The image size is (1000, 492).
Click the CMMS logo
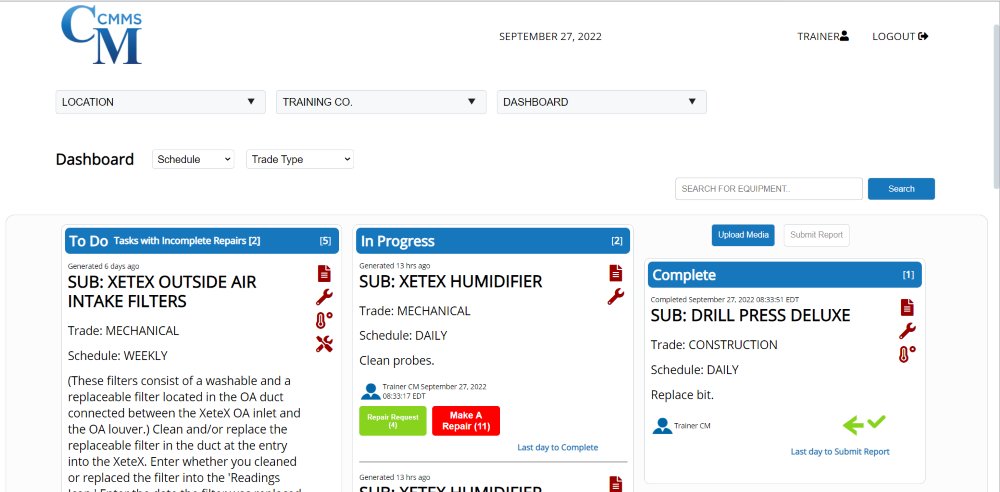[101, 34]
